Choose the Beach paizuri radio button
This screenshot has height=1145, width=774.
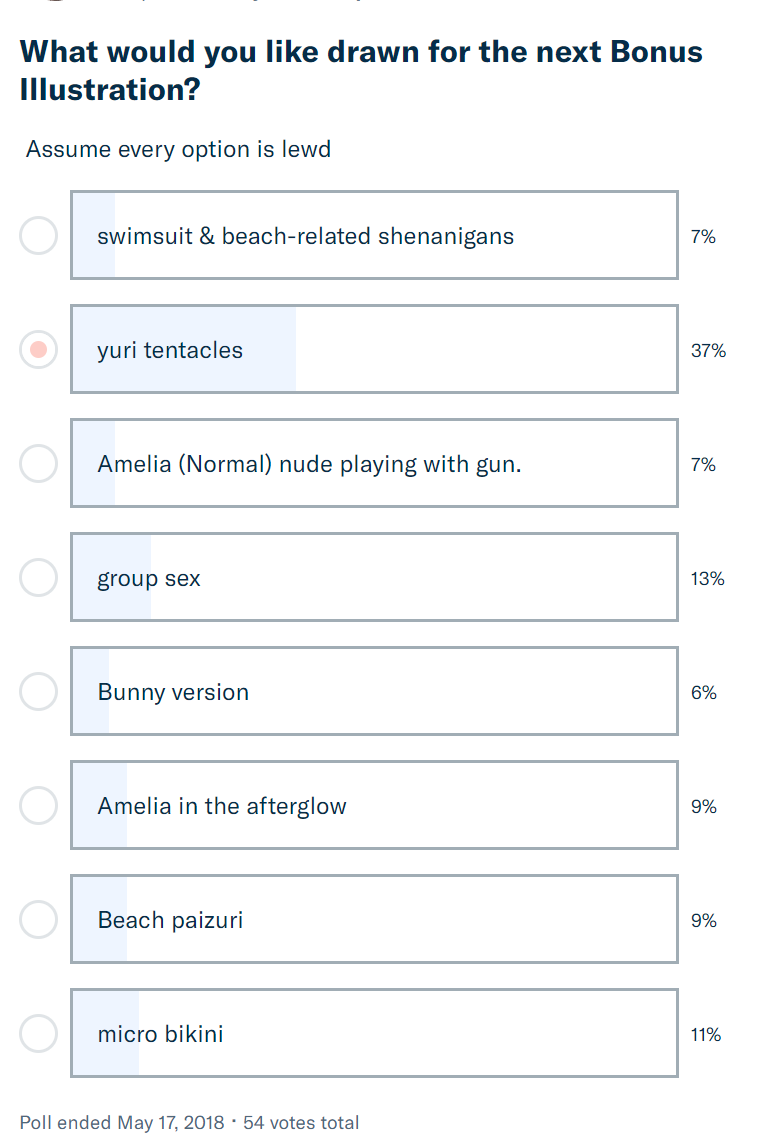39,919
